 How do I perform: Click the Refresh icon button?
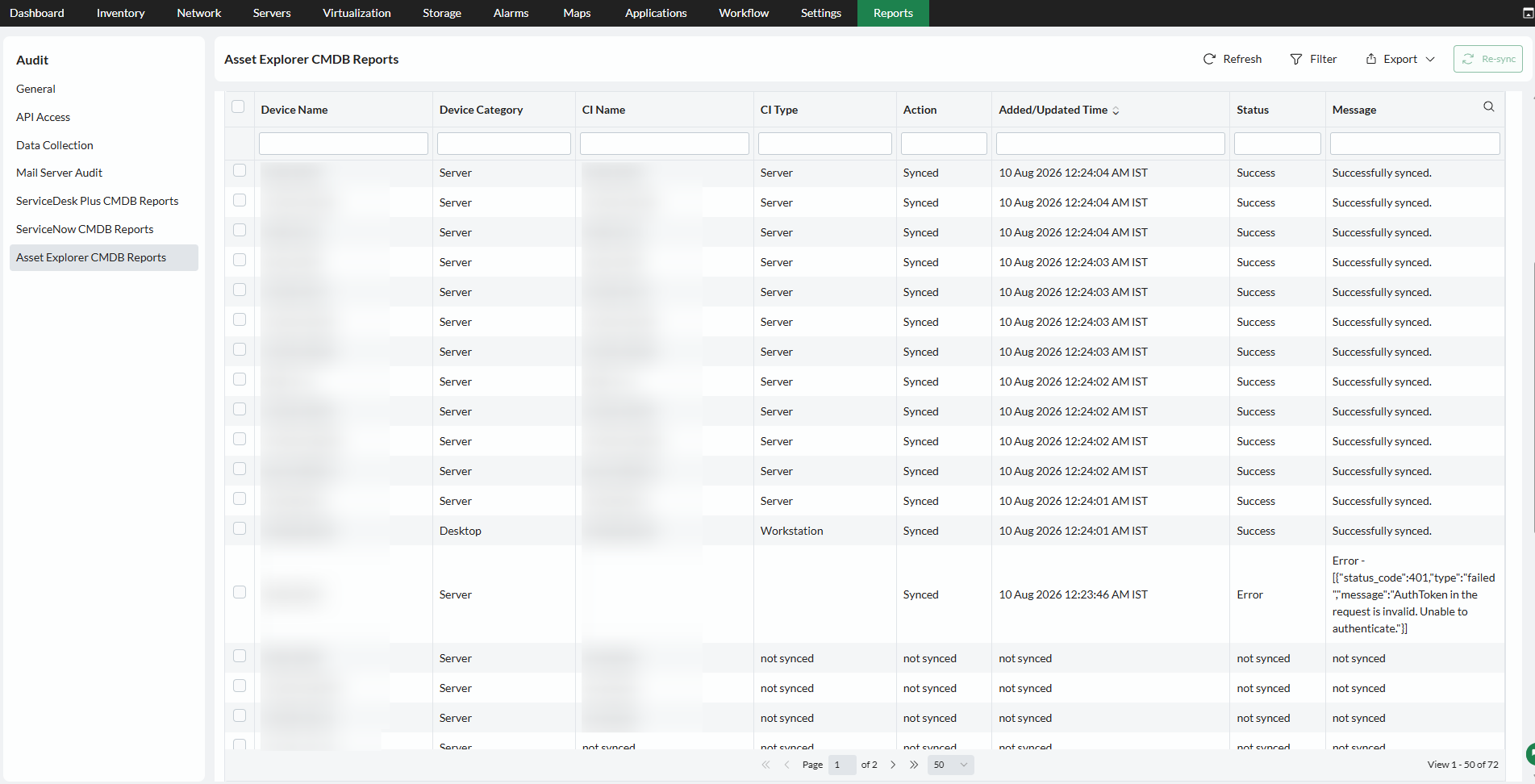[1208, 59]
